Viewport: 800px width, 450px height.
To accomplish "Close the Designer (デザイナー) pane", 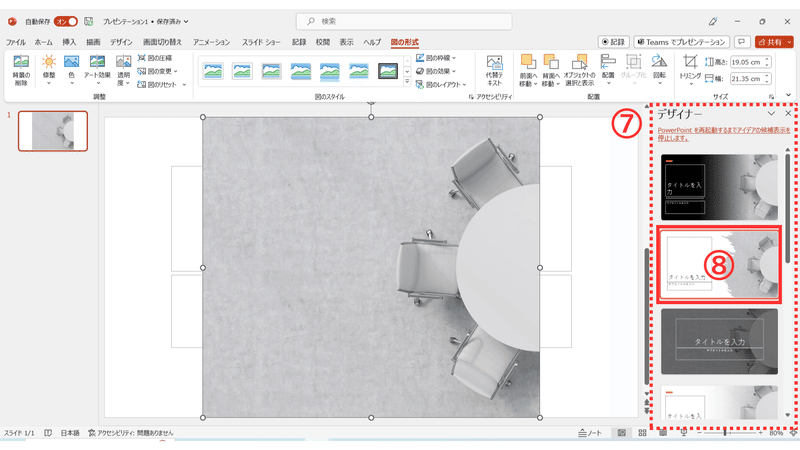I will (x=788, y=113).
